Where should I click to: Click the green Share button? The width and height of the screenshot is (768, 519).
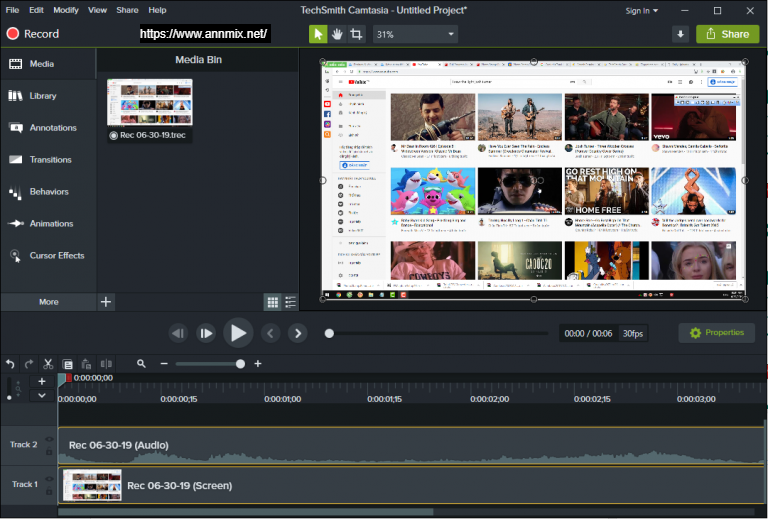click(x=727, y=34)
